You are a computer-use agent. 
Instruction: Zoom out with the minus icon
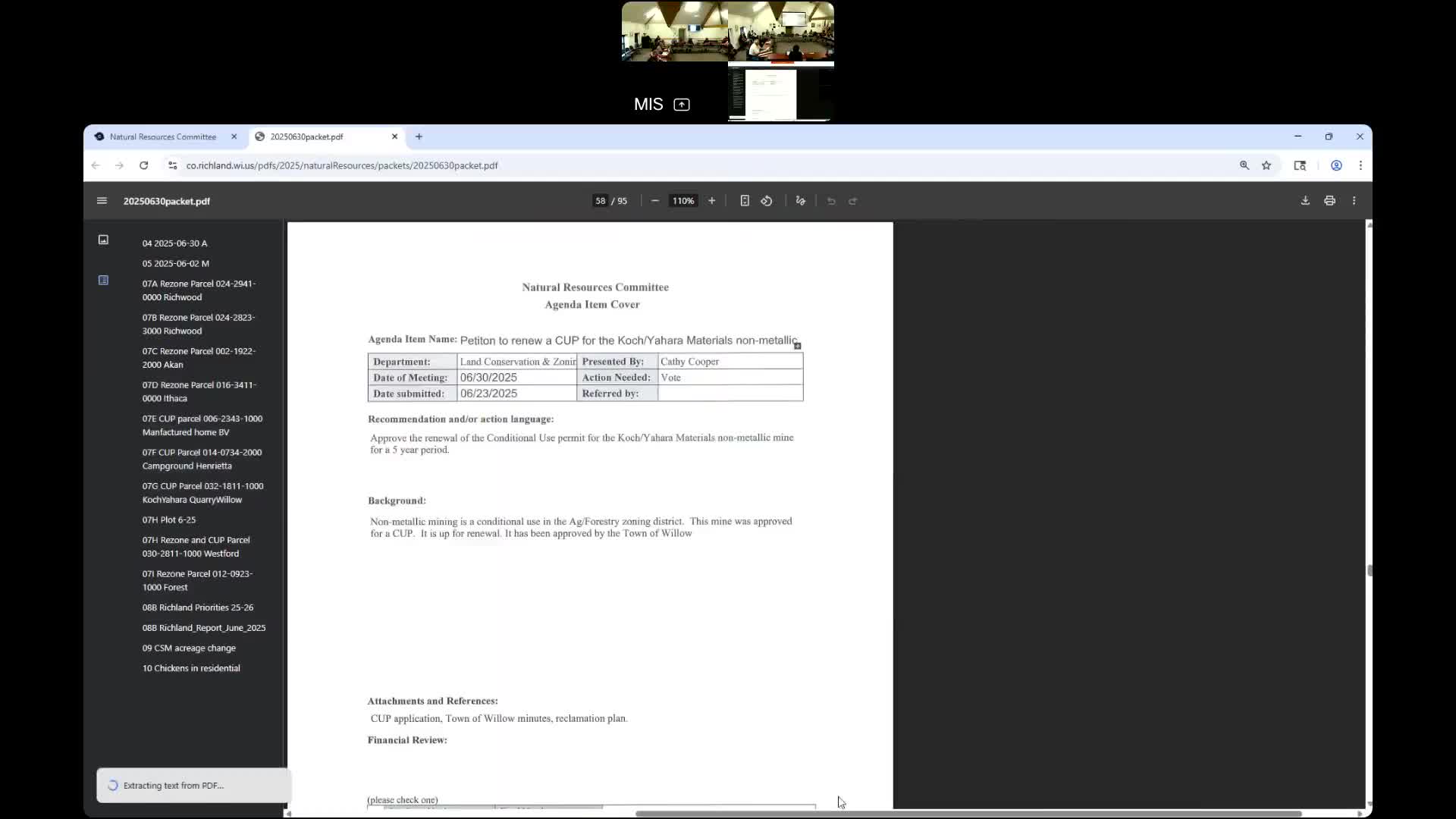655,201
